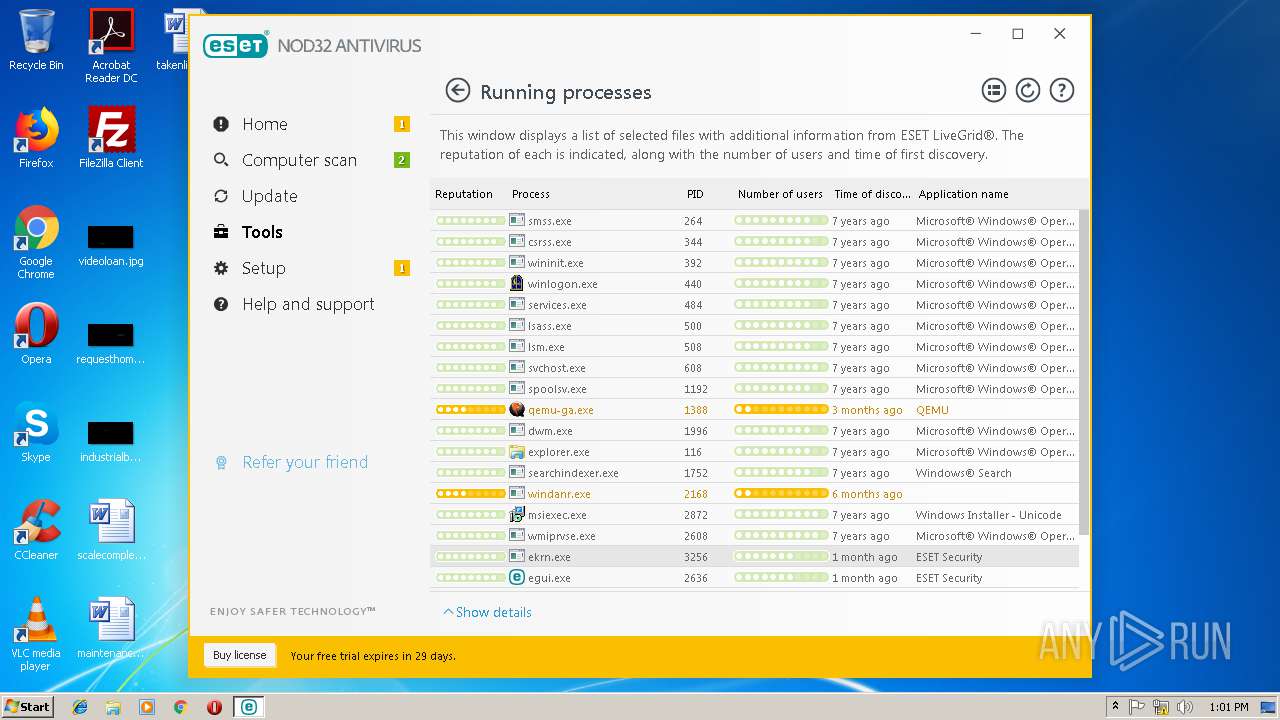Click the egui.exe process icon
This screenshot has width=1280, height=720.
tap(517, 578)
